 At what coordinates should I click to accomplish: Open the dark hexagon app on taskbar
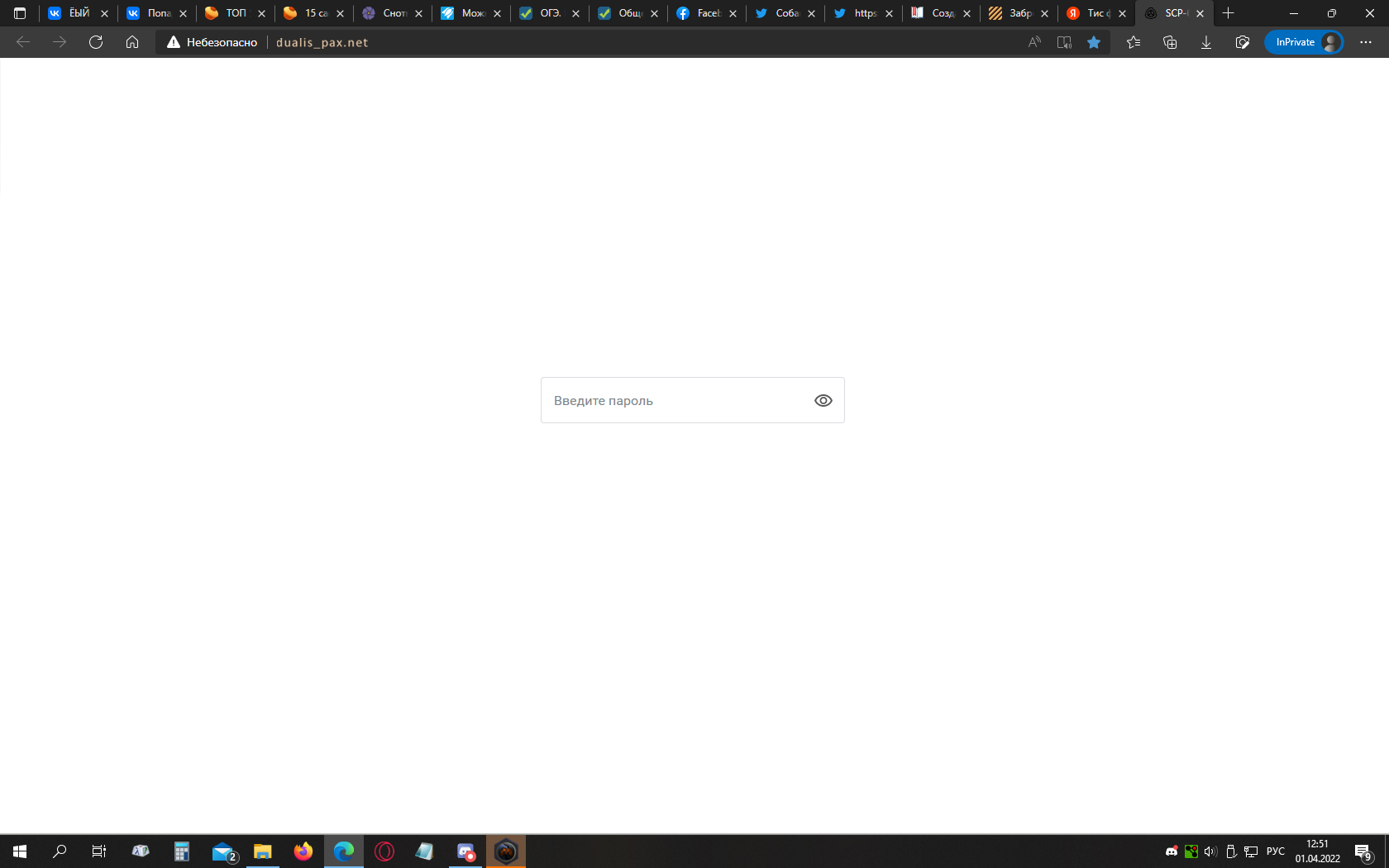coord(506,851)
